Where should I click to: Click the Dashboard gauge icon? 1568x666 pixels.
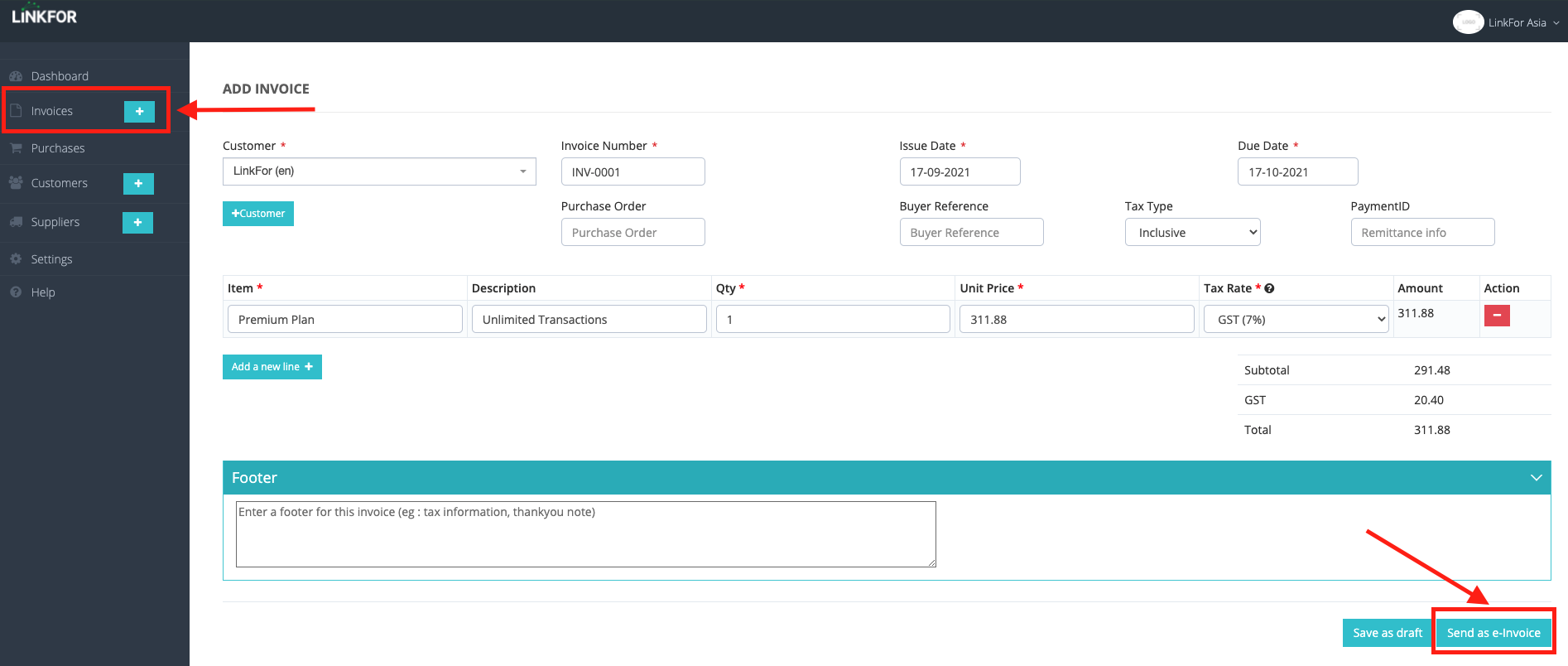pyautogui.click(x=16, y=76)
